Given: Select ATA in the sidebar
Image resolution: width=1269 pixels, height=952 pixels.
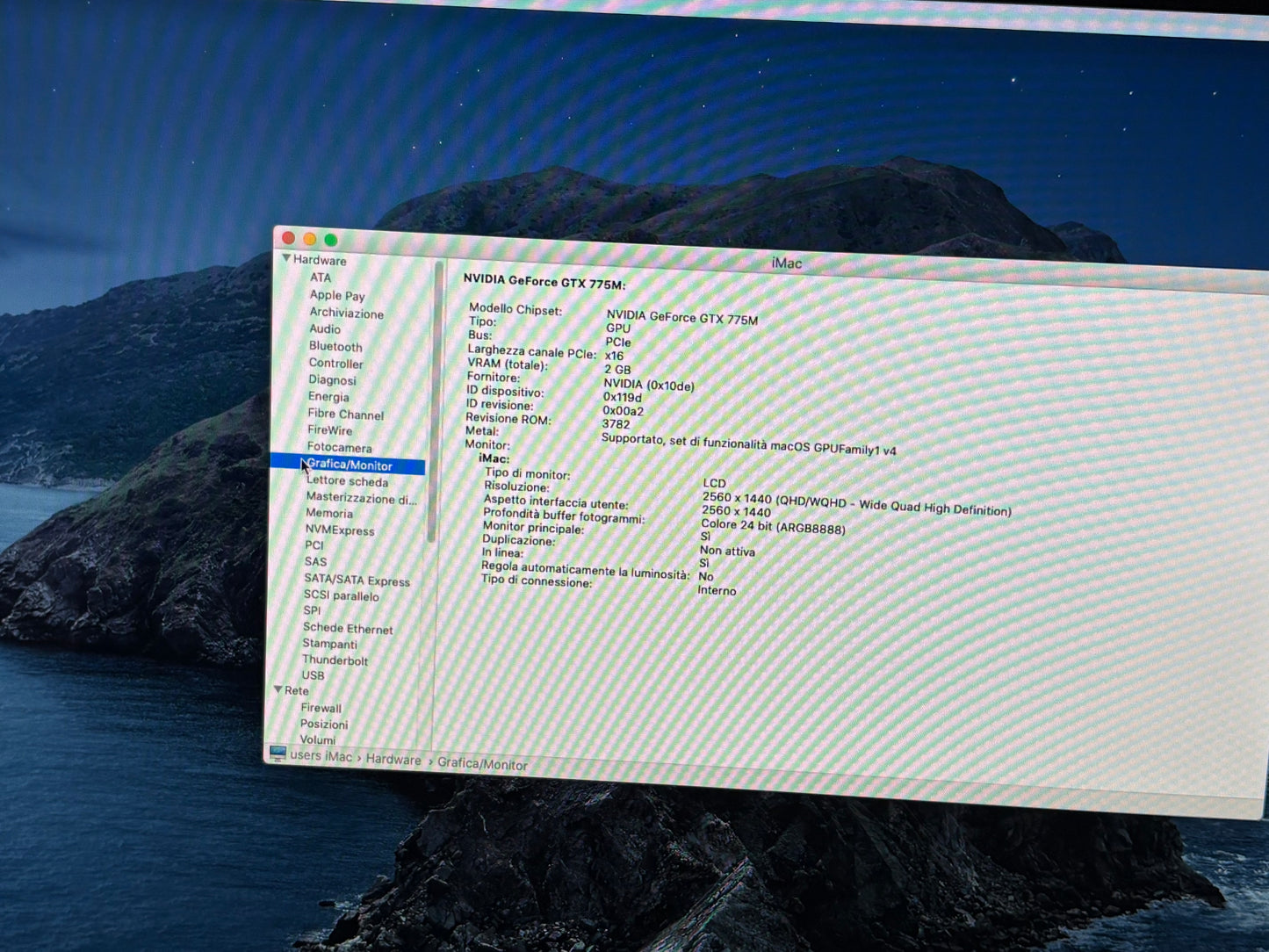Looking at the screenshot, I should click(x=321, y=278).
